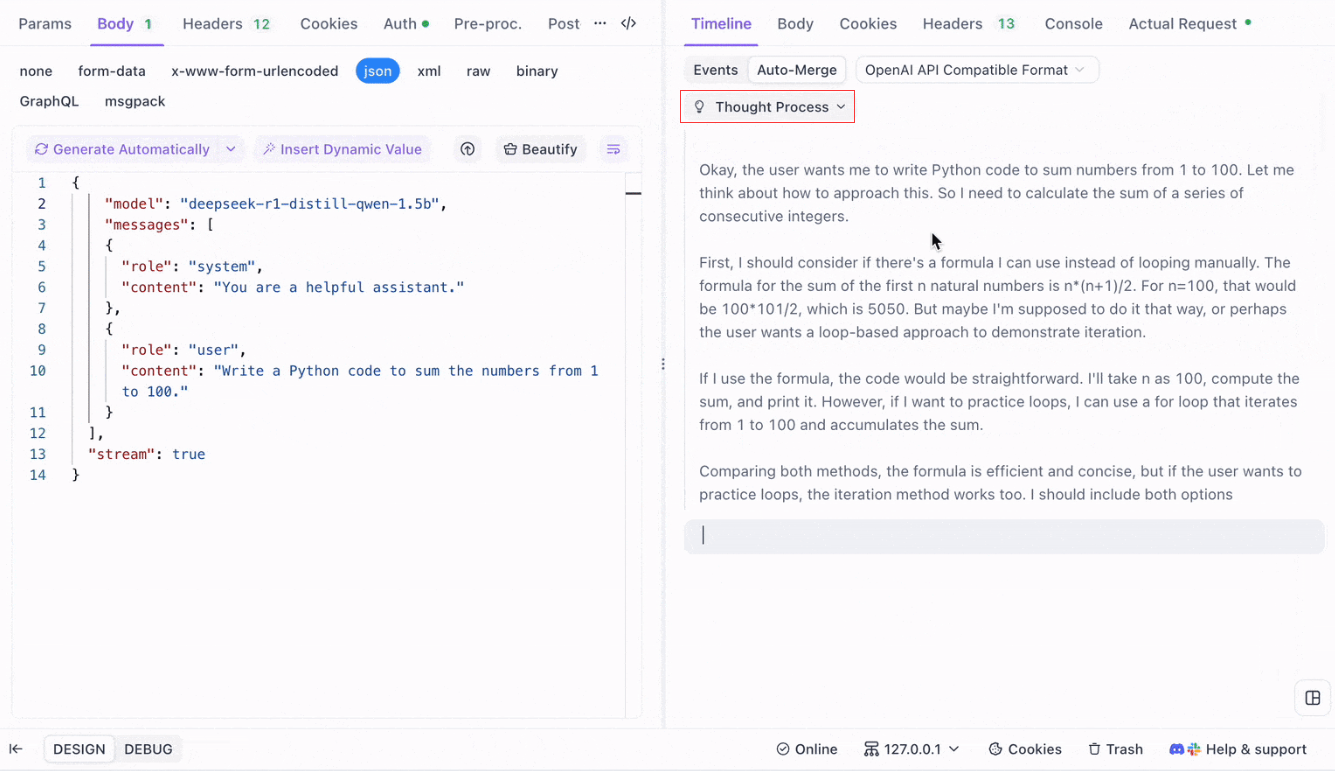
Task: Click the Online status indicator
Action: pos(807,749)
